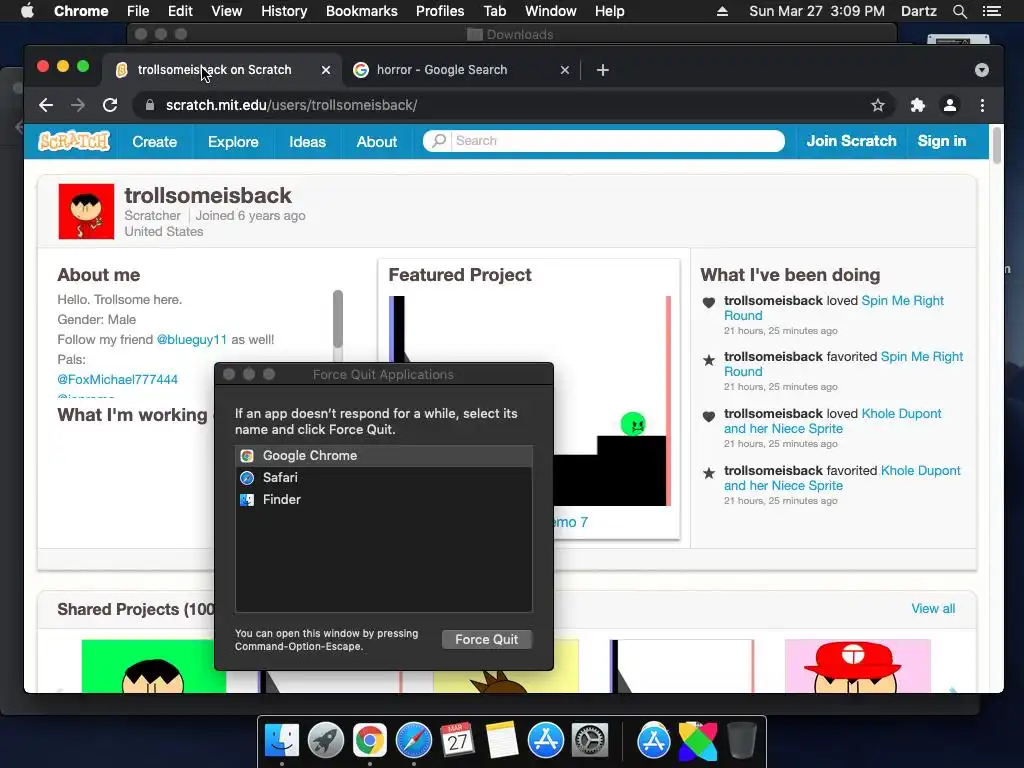
Task: Open the History menu
Action: click(x=284, y=11)
